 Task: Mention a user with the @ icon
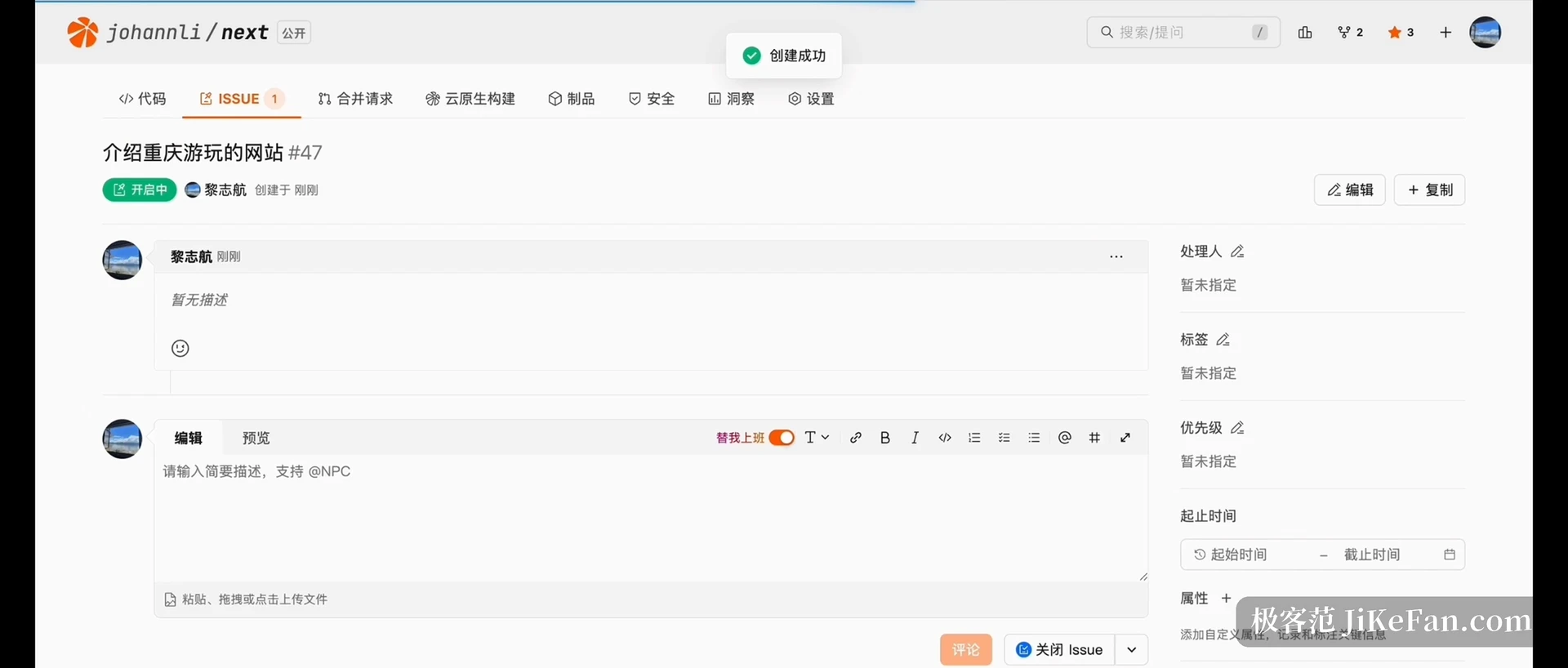[1065, 438]
